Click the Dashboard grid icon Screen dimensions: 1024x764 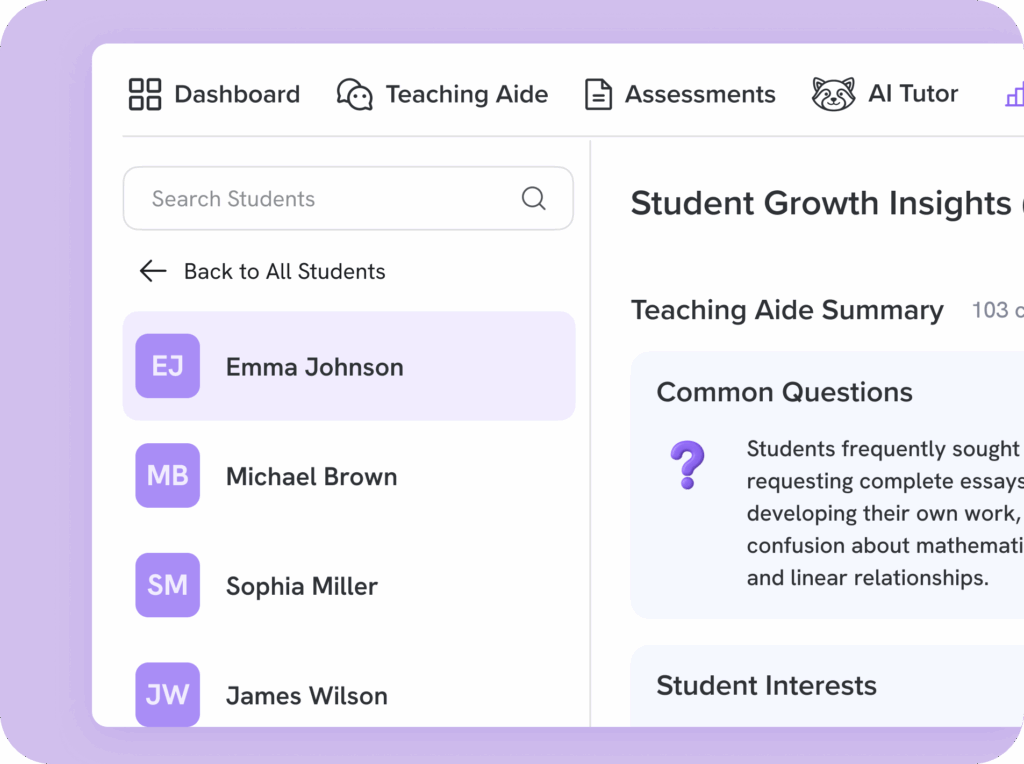[x=145, y=94]
